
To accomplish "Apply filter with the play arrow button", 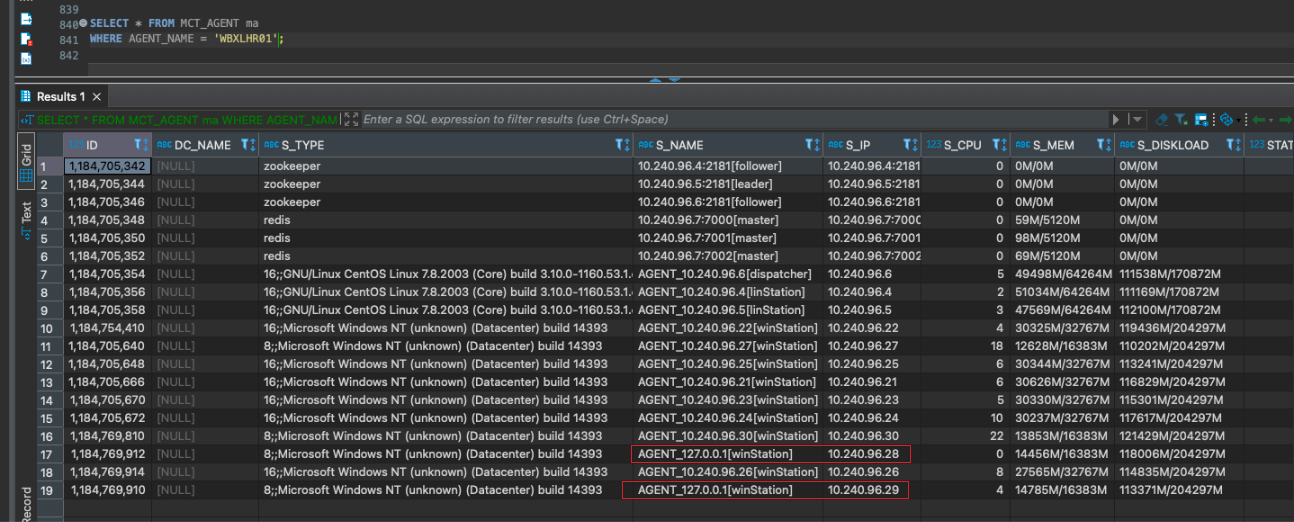I will click(1116, 119).
